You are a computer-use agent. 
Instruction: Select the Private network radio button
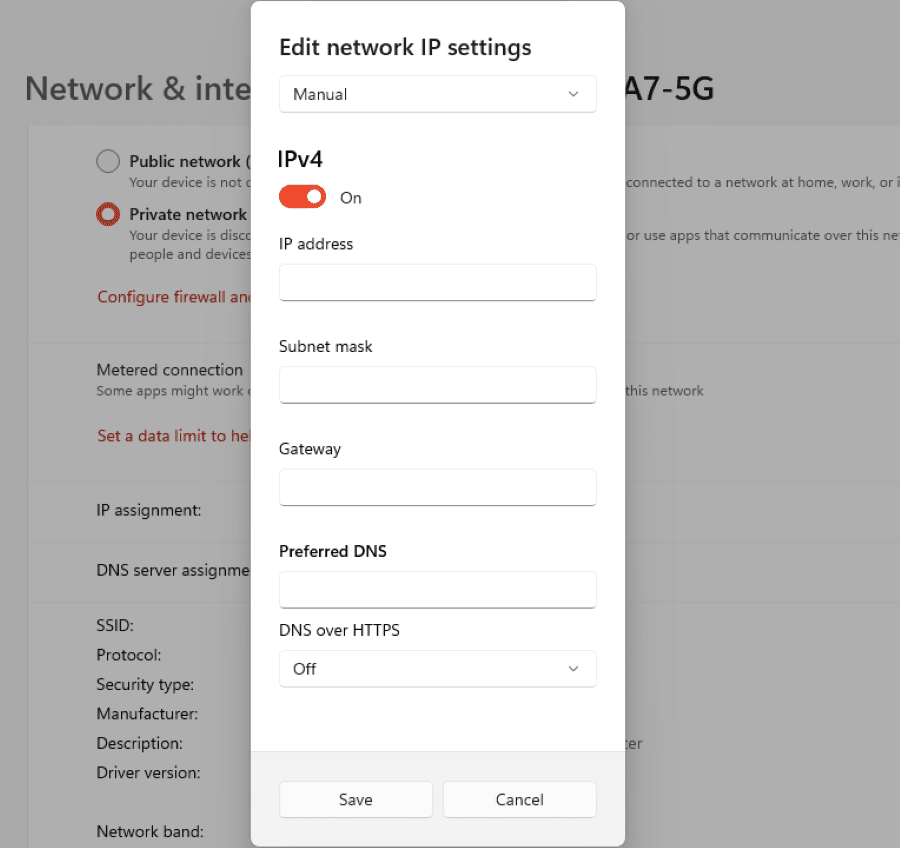(x=107, y=214)
